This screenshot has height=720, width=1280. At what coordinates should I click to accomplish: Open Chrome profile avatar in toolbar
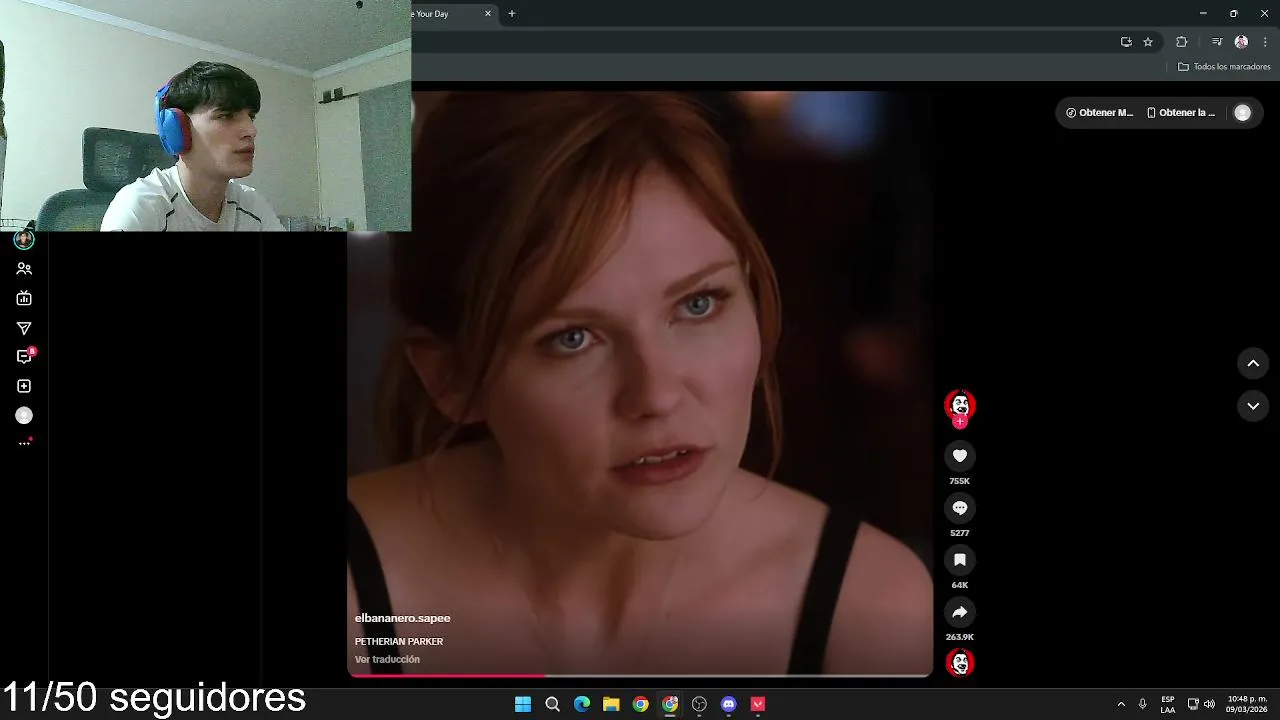(1241, 42)
